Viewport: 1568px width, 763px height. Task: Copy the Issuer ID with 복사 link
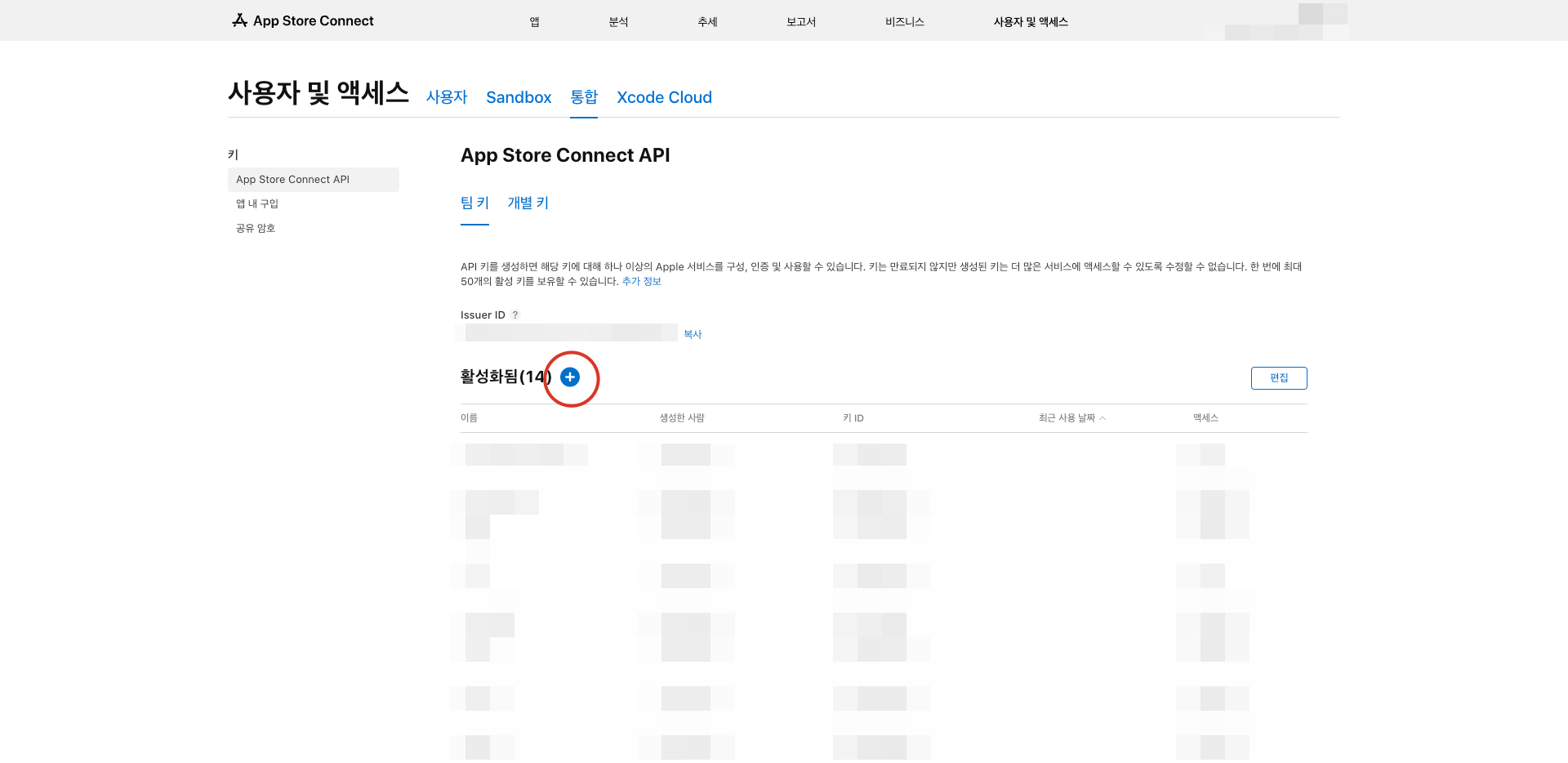click(x=693, y=334)
